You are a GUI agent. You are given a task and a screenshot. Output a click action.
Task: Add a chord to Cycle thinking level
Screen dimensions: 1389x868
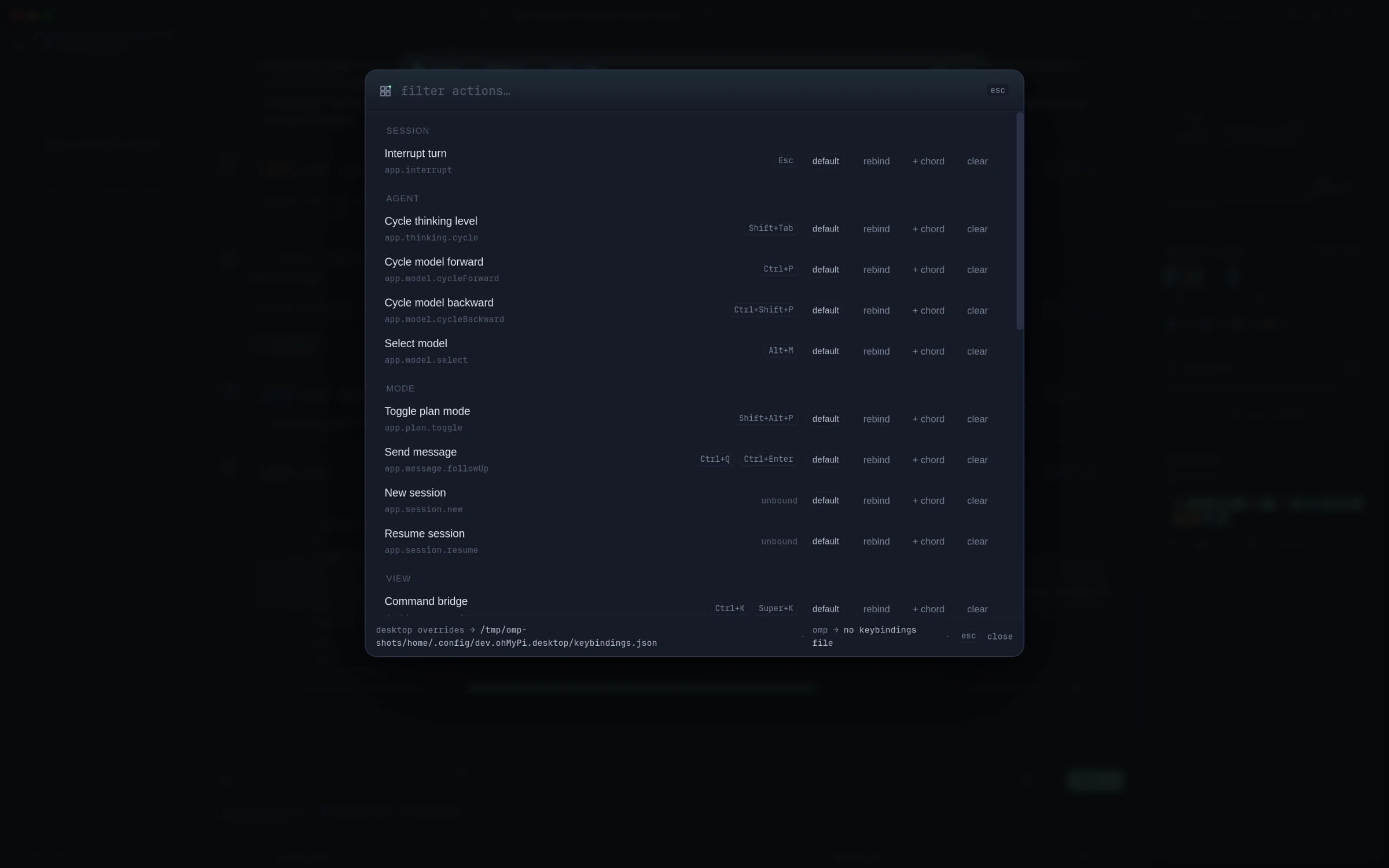click(x=928, y=229)
